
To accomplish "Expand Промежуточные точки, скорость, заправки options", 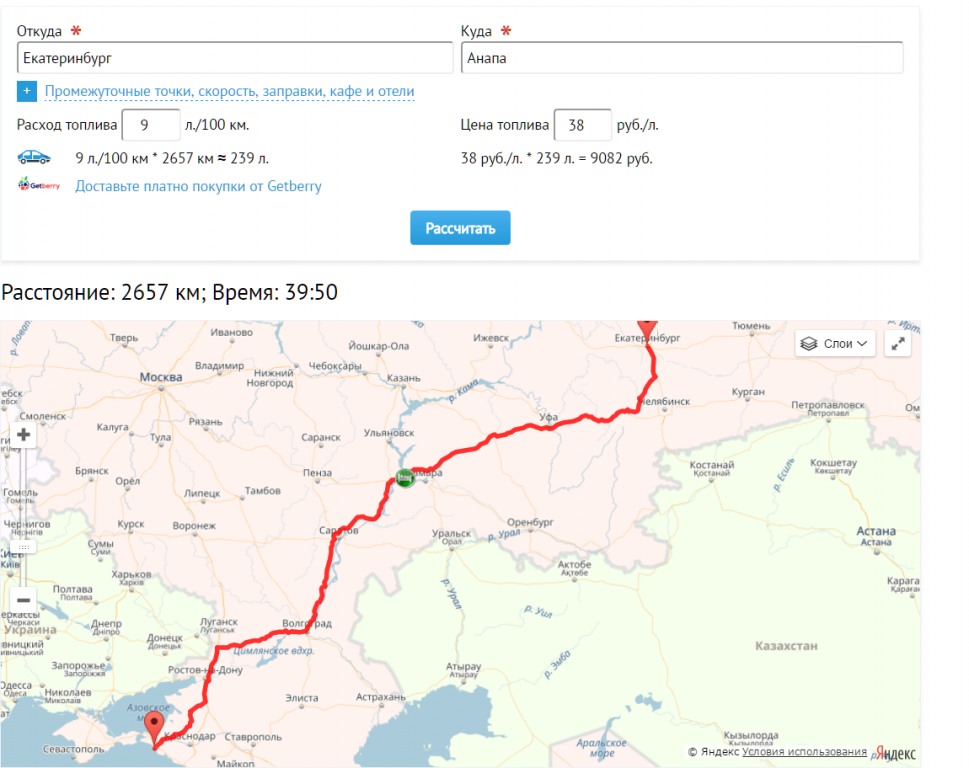I will [x=229, y=91].
